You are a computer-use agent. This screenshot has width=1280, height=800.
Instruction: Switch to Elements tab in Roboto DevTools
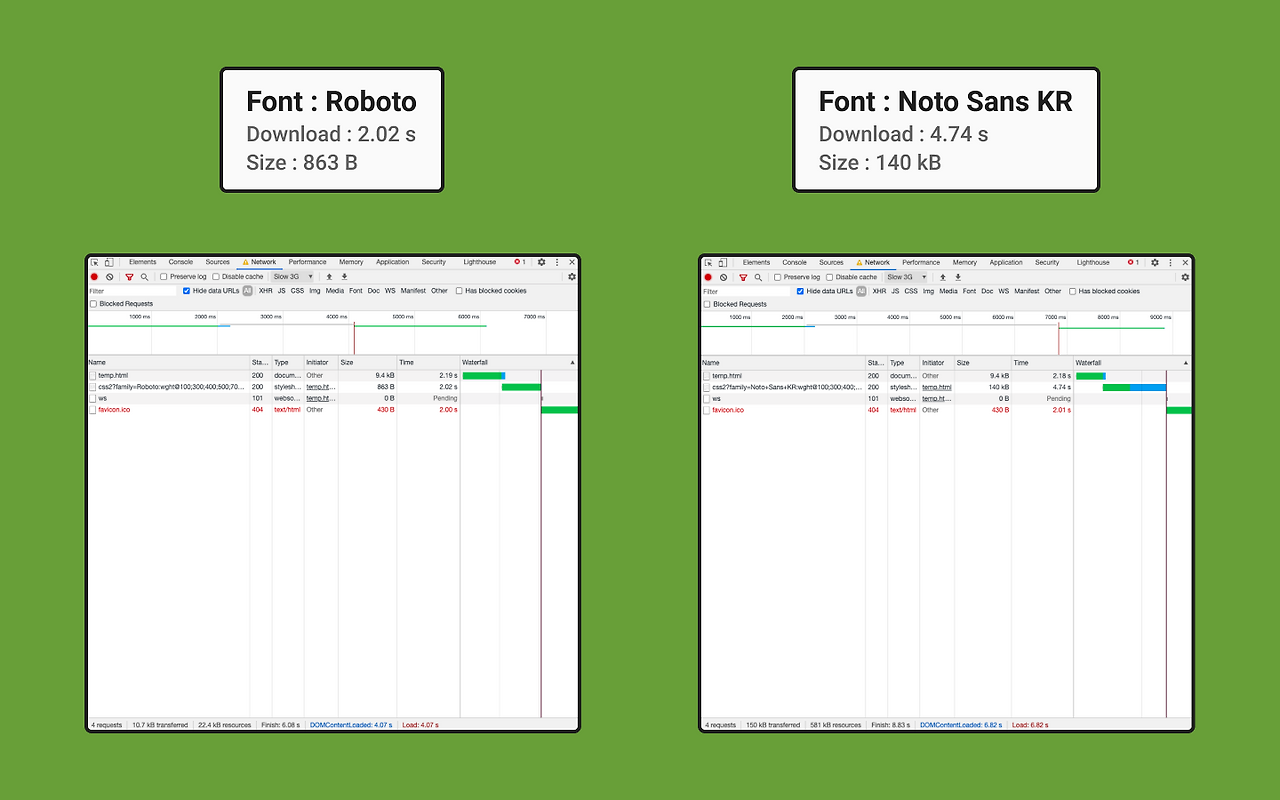pyautogui.click(x=143, y=262)
